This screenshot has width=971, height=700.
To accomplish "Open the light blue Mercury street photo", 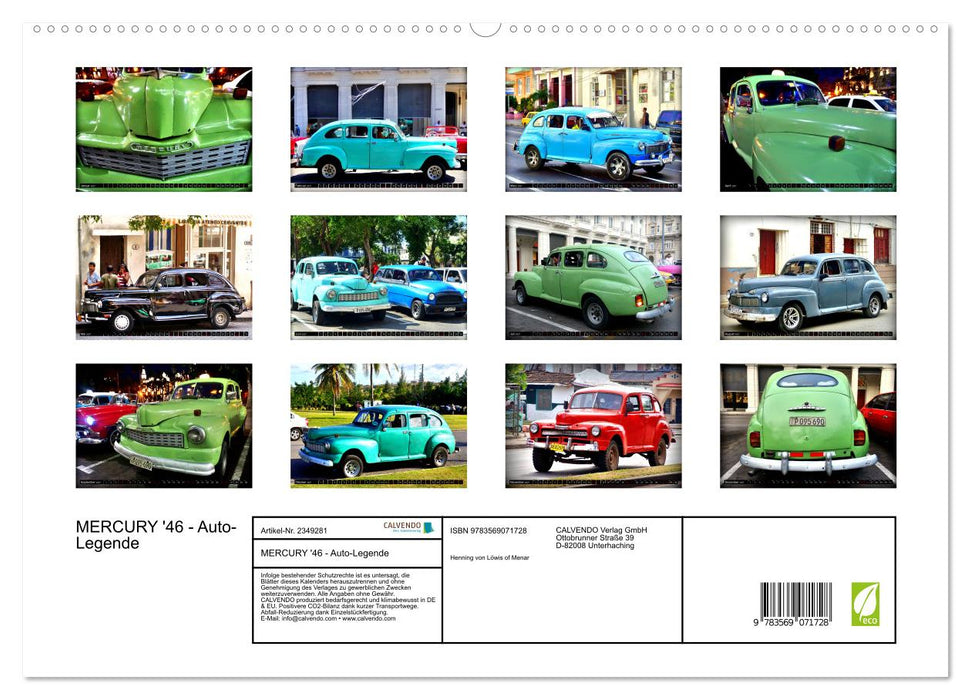I will click(x=593, y=129).
